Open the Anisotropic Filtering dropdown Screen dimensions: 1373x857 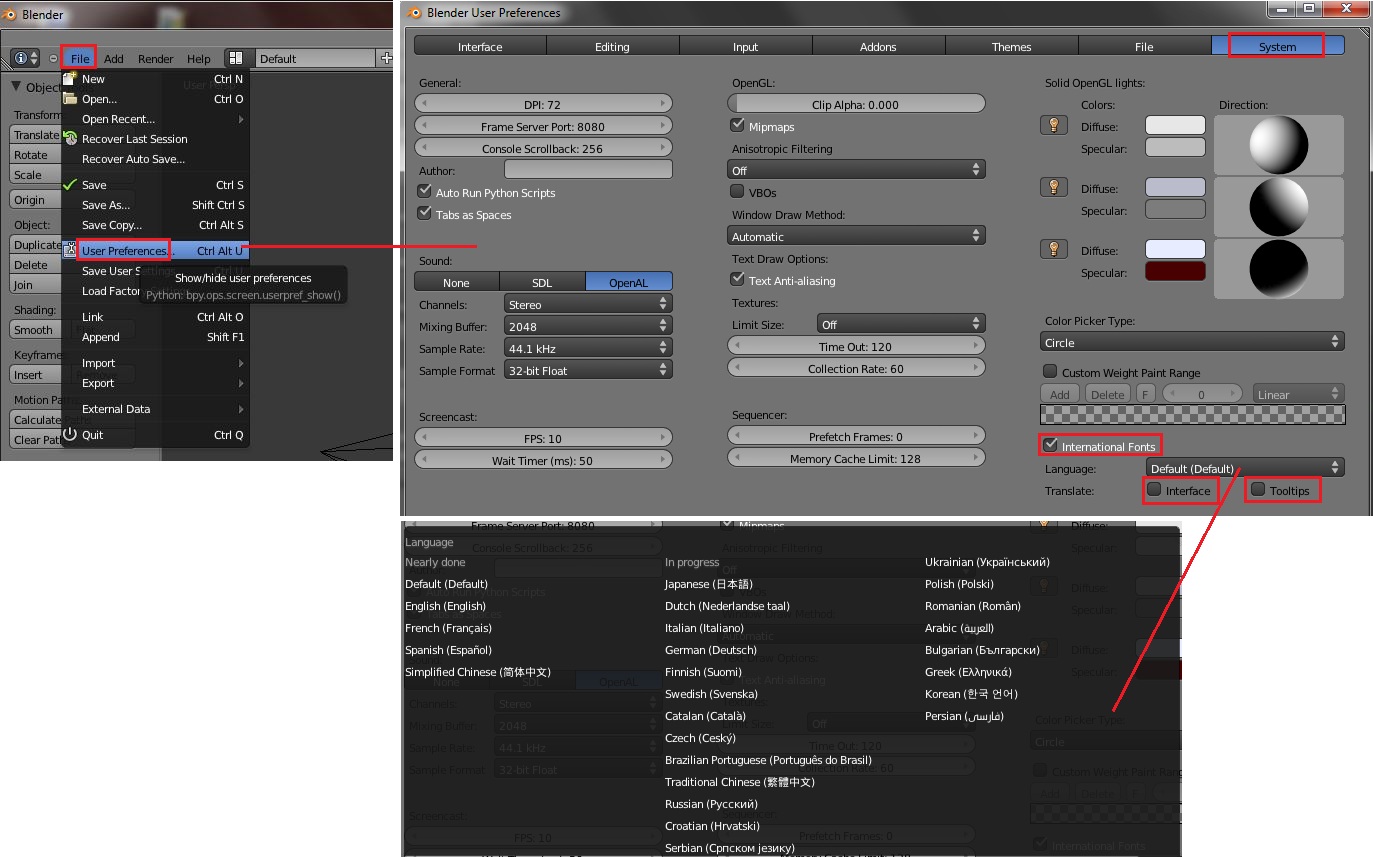pyautogui.click(x=858, y=170)
